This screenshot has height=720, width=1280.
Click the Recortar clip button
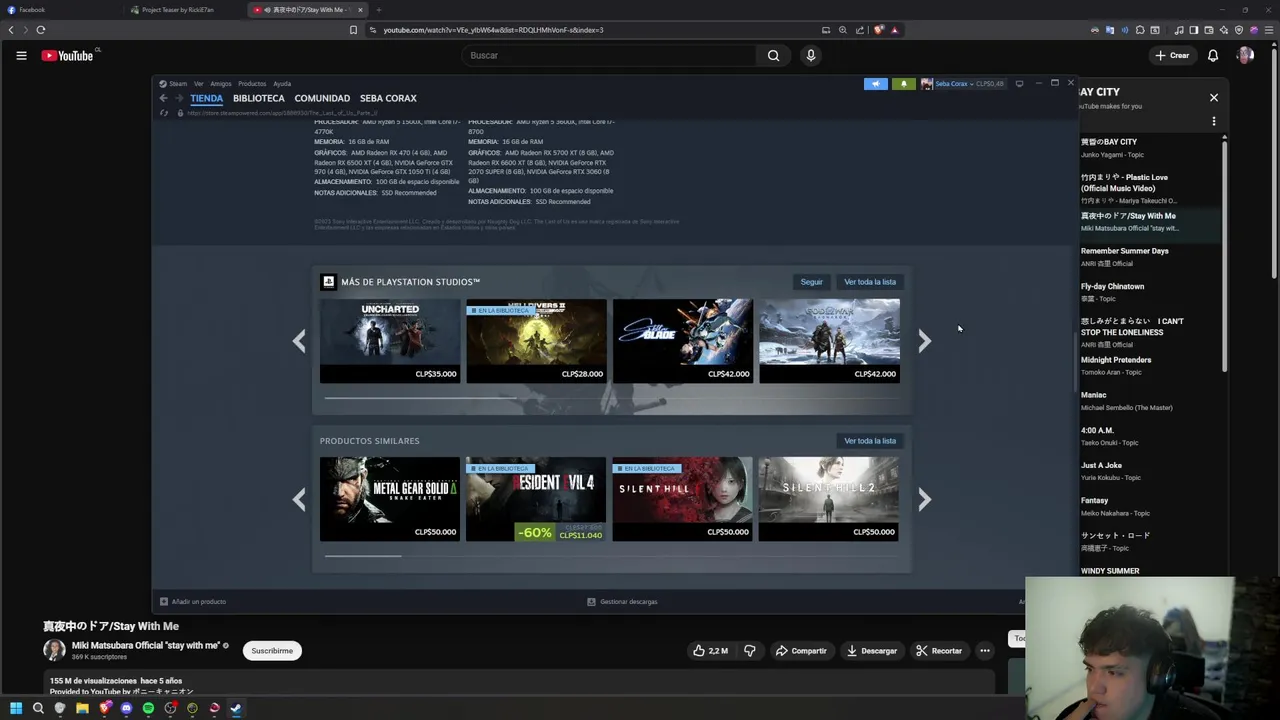[939, 651]
